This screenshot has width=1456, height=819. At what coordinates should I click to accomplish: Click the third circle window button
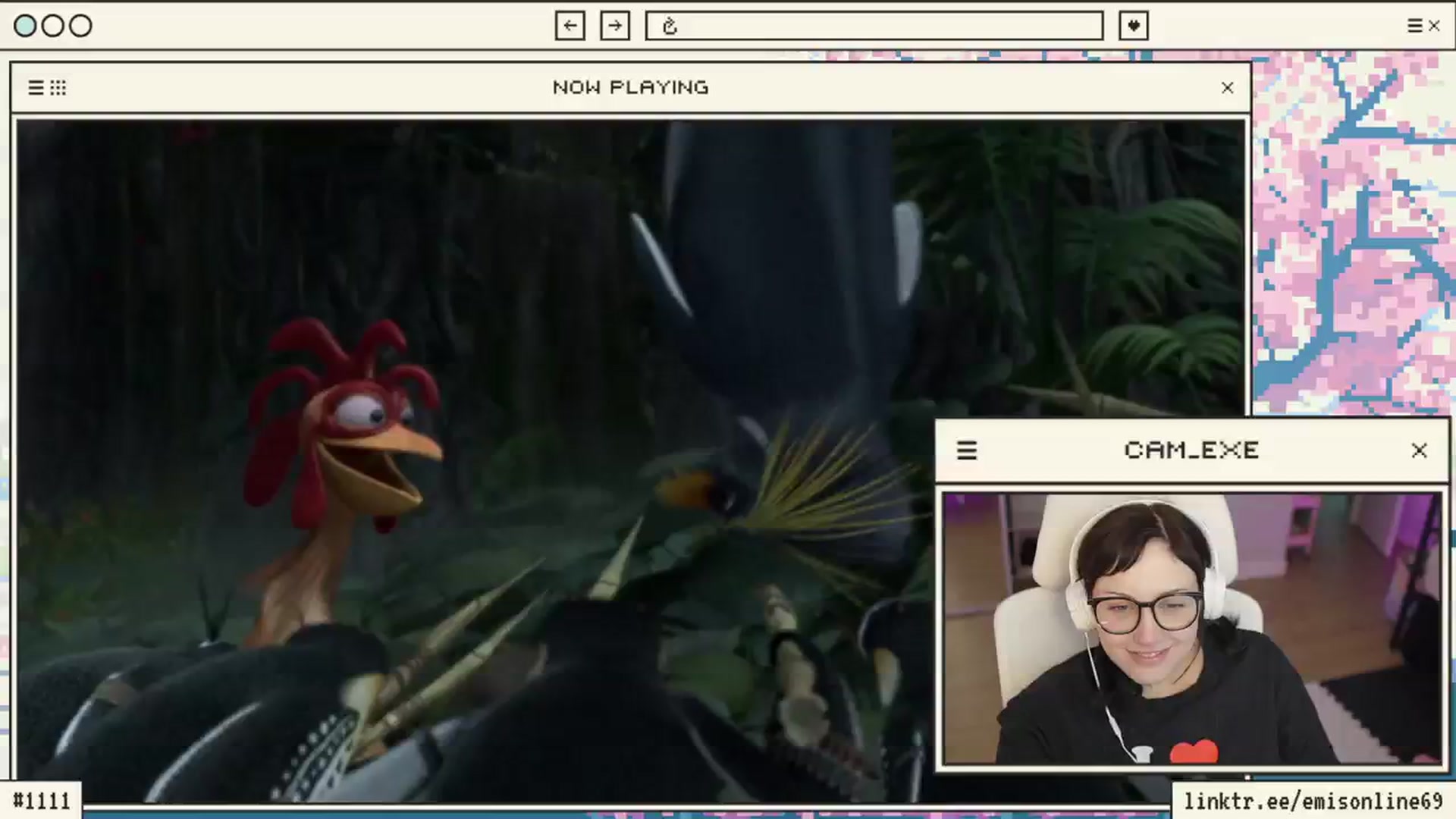click(x=80, y=26)
